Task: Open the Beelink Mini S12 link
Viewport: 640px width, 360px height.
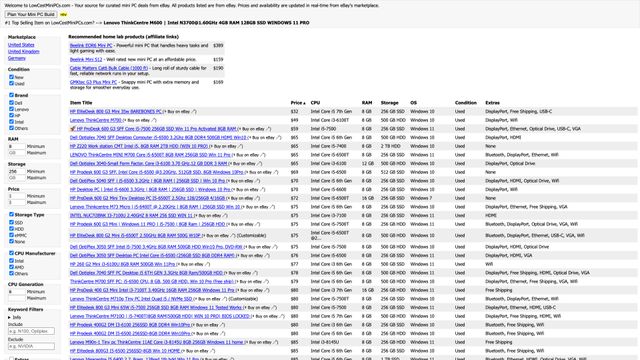Action: tap(86, 60)
